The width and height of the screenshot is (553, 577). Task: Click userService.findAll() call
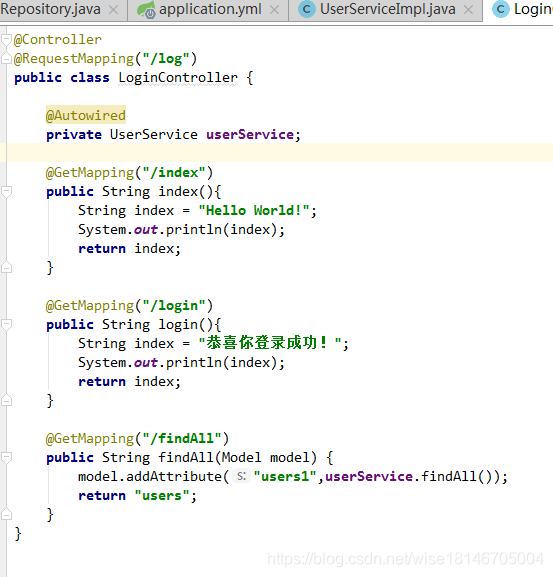(x=410, y=477)
